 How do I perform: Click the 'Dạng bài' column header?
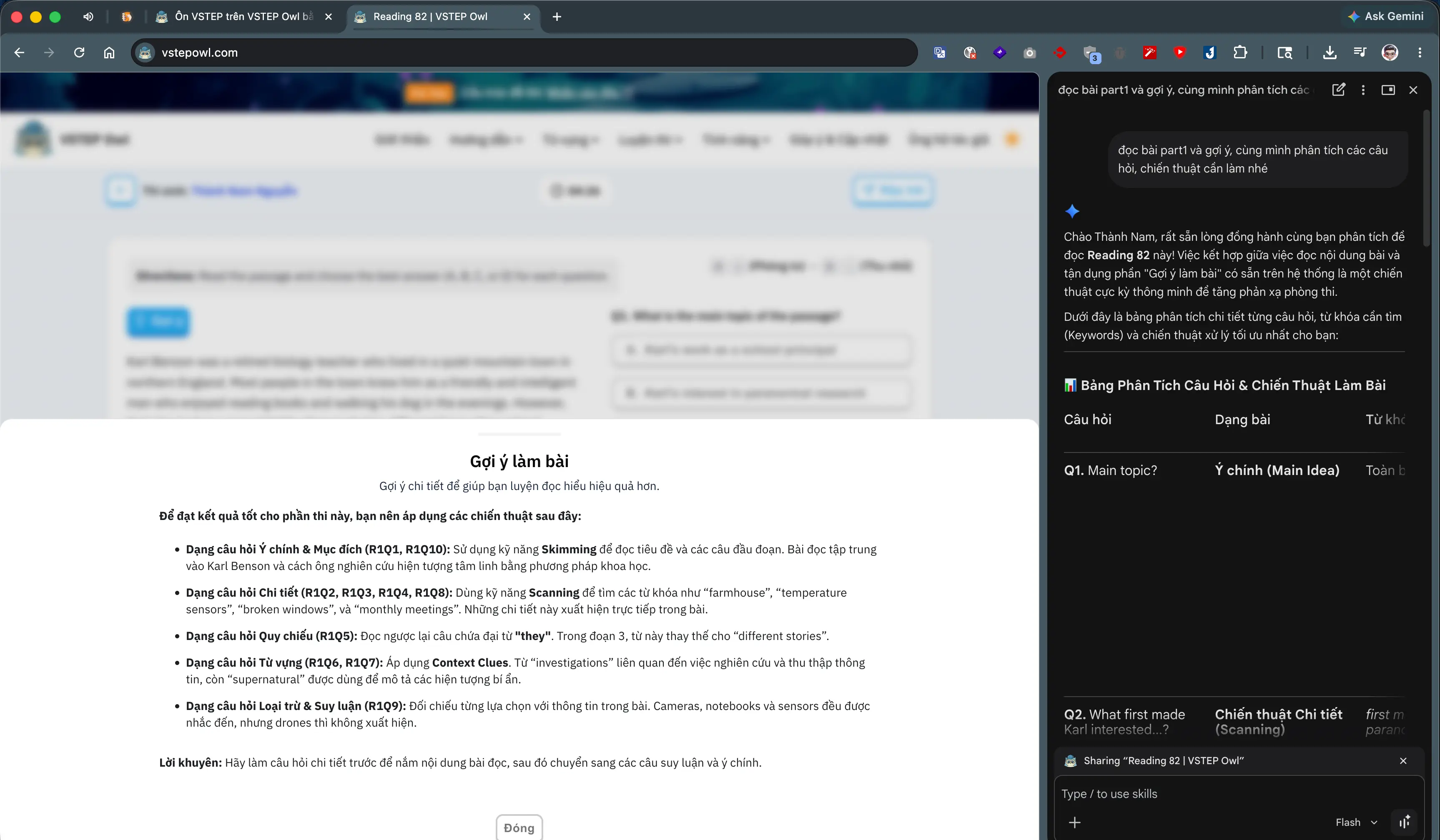(1242, 420)
